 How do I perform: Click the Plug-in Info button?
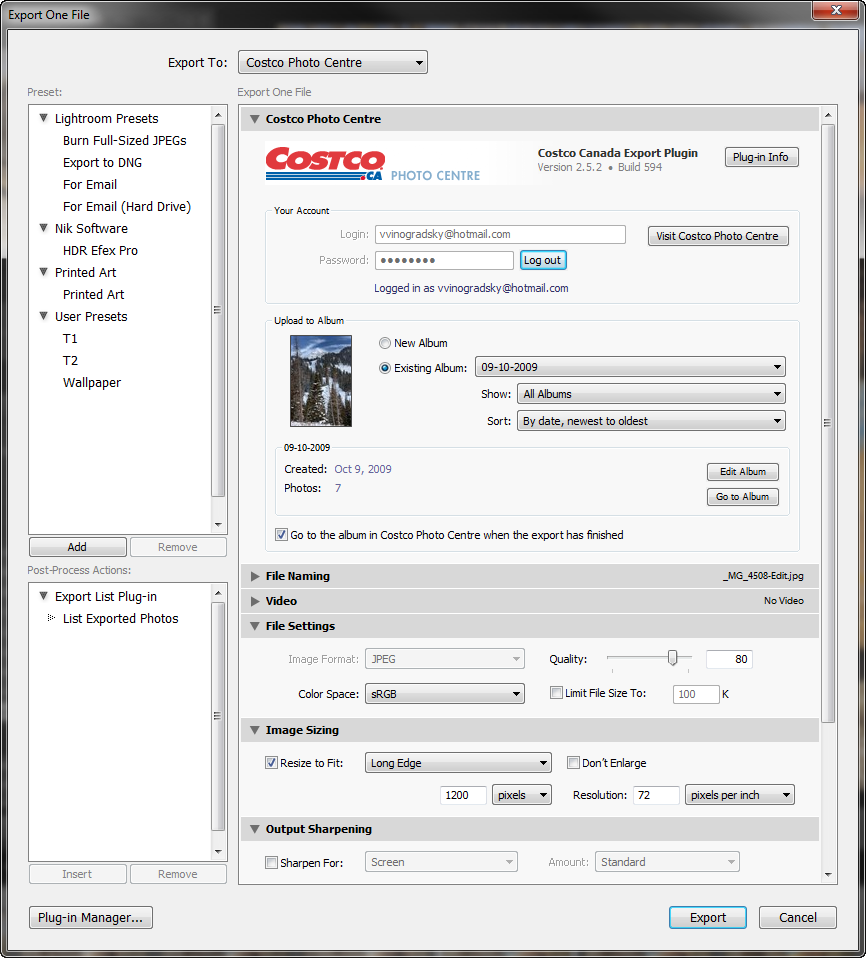(x=761, y=157)
